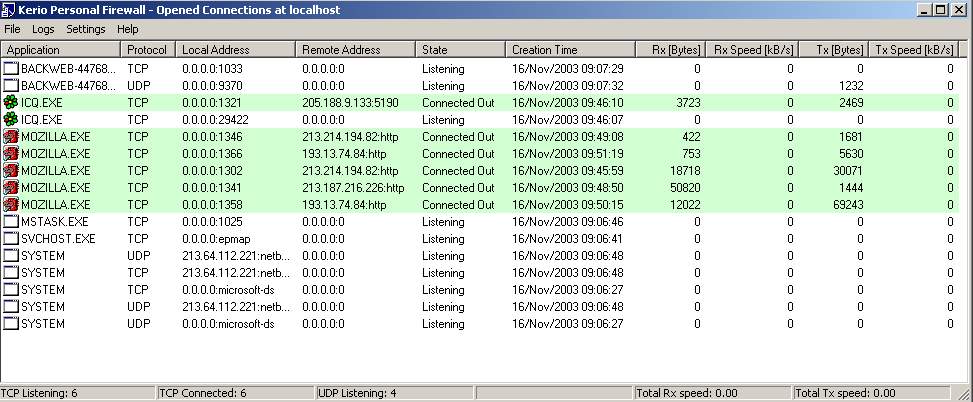Sort by the Protocol column header

coord(148,50)
